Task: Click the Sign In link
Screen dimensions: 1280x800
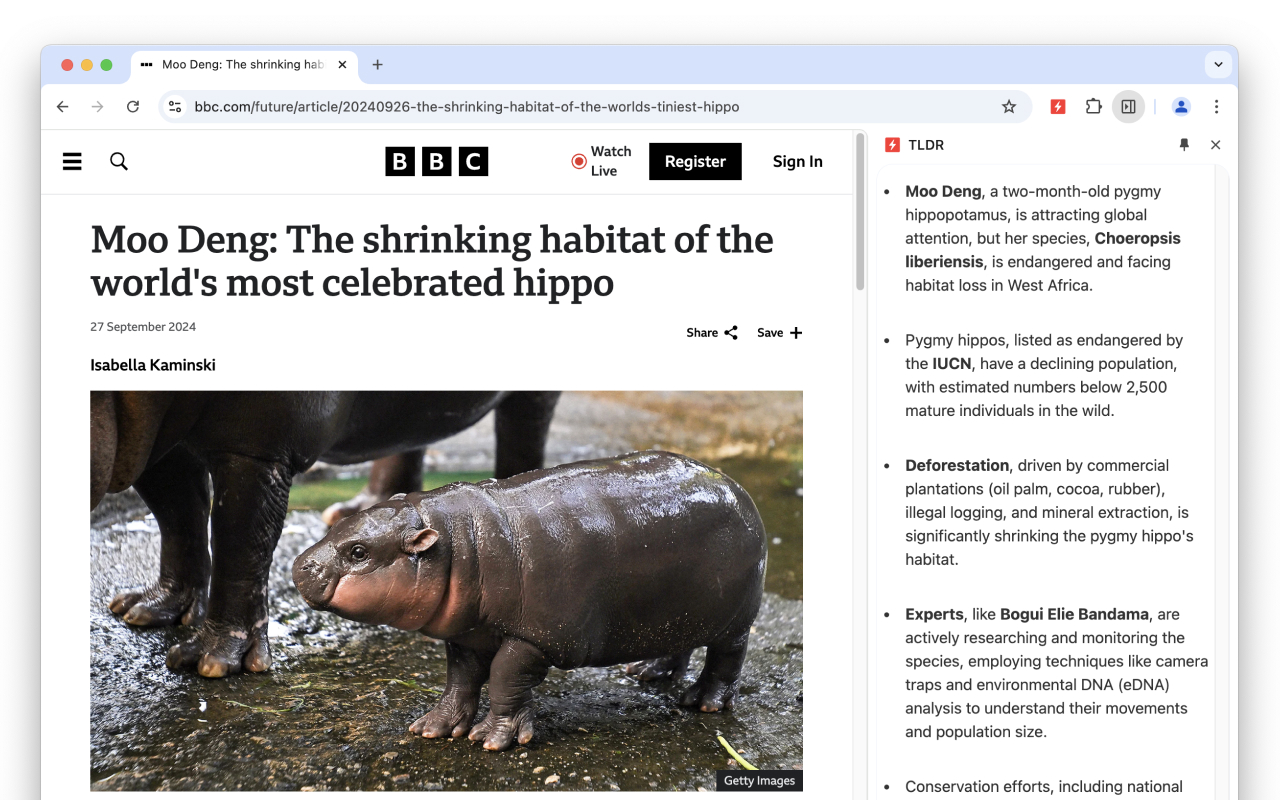Action: (x=797, y=161)
